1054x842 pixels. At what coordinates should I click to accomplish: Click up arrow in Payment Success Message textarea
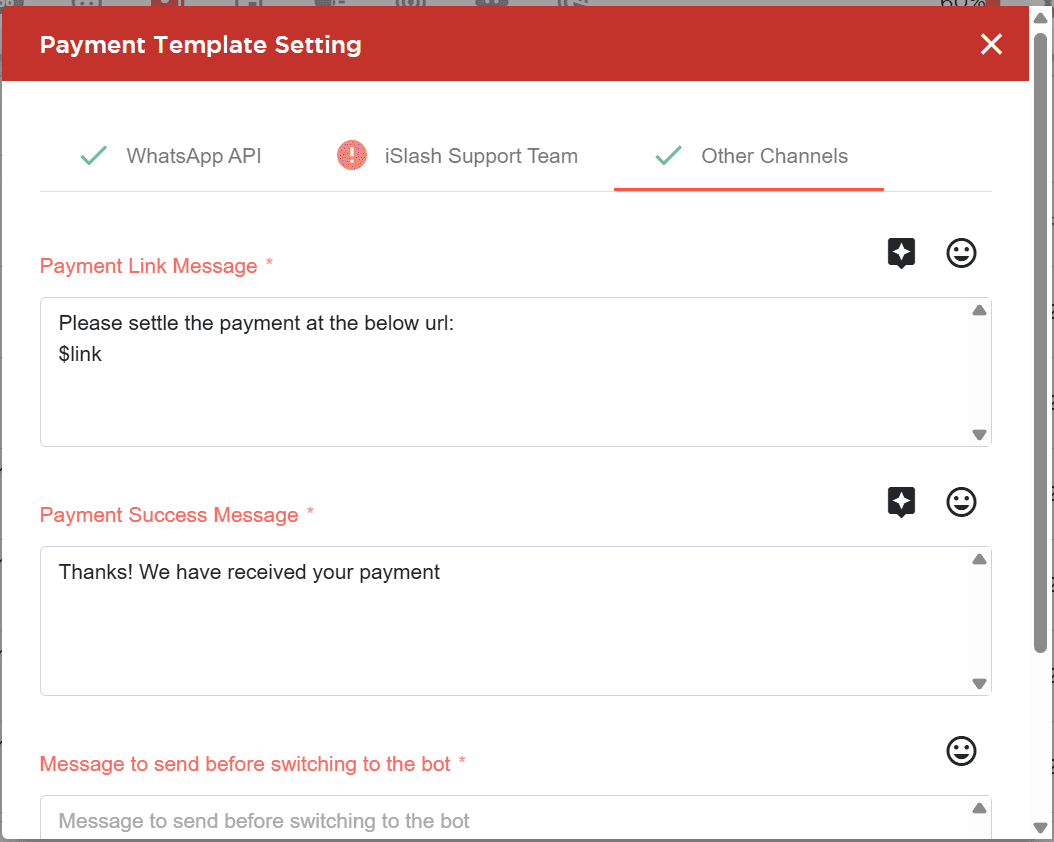979,559
